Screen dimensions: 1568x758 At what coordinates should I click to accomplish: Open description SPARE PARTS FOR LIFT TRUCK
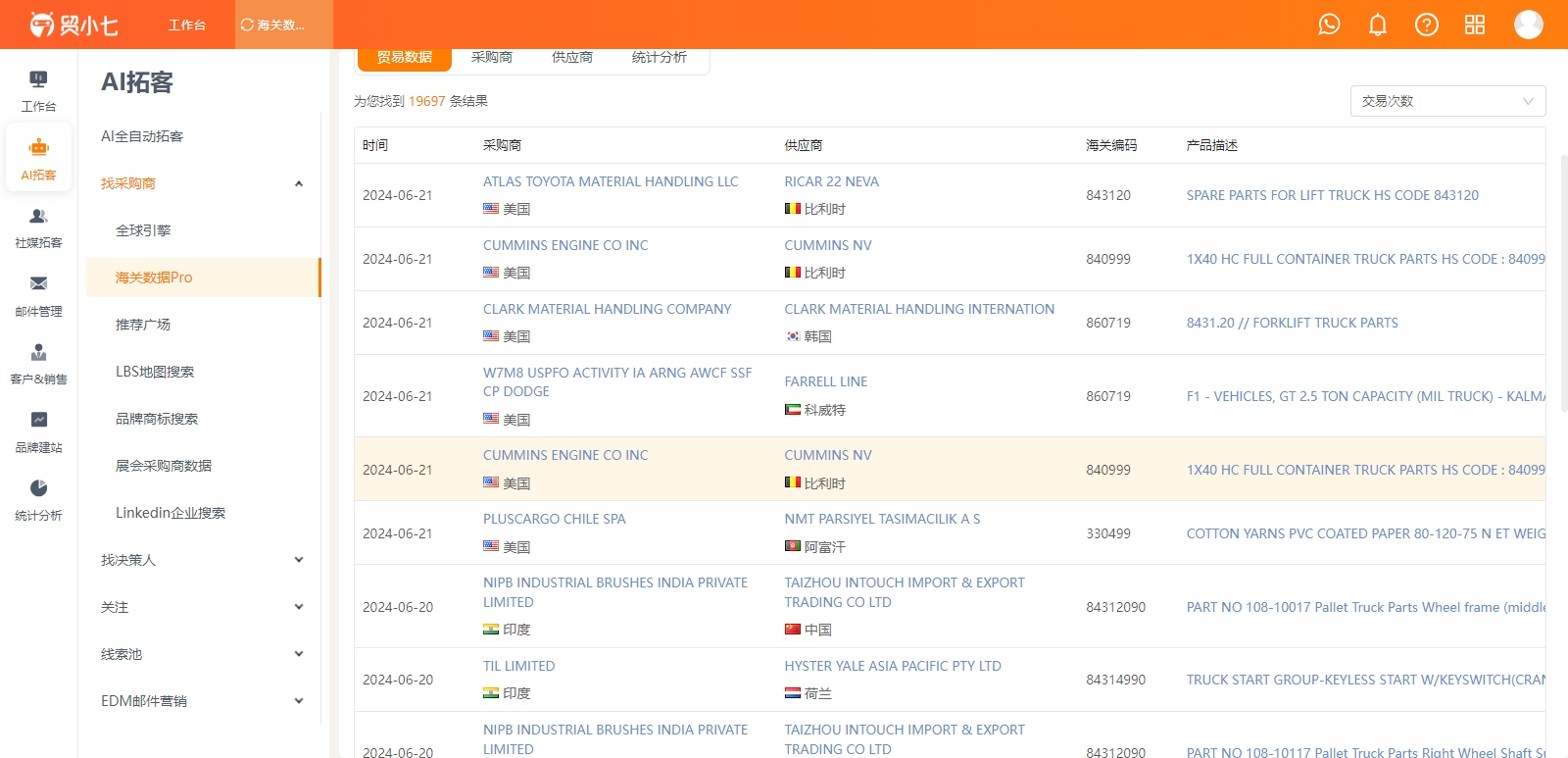tap(1332, 195)
